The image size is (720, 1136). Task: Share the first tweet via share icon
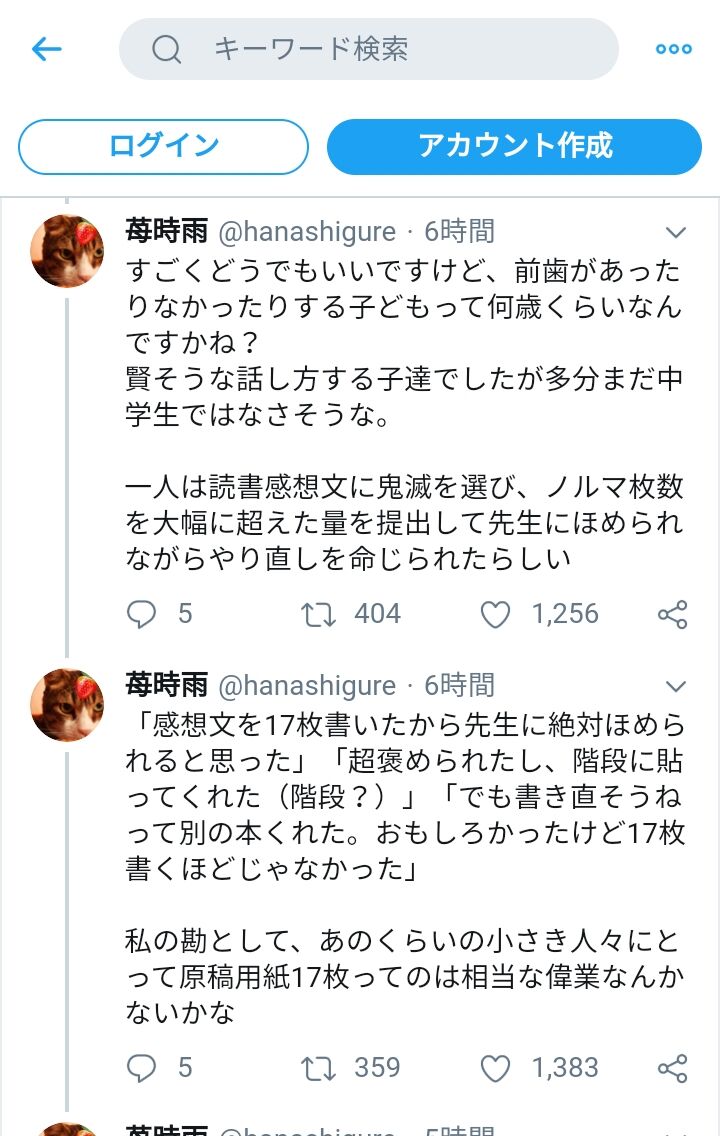point(672,614)
